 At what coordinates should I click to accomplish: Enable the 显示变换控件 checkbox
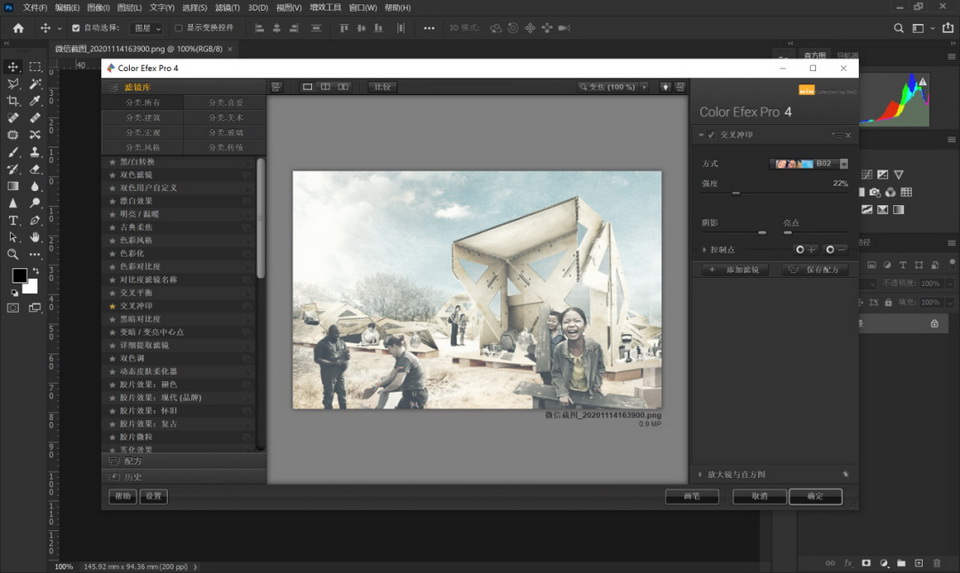tap(179, 28)
